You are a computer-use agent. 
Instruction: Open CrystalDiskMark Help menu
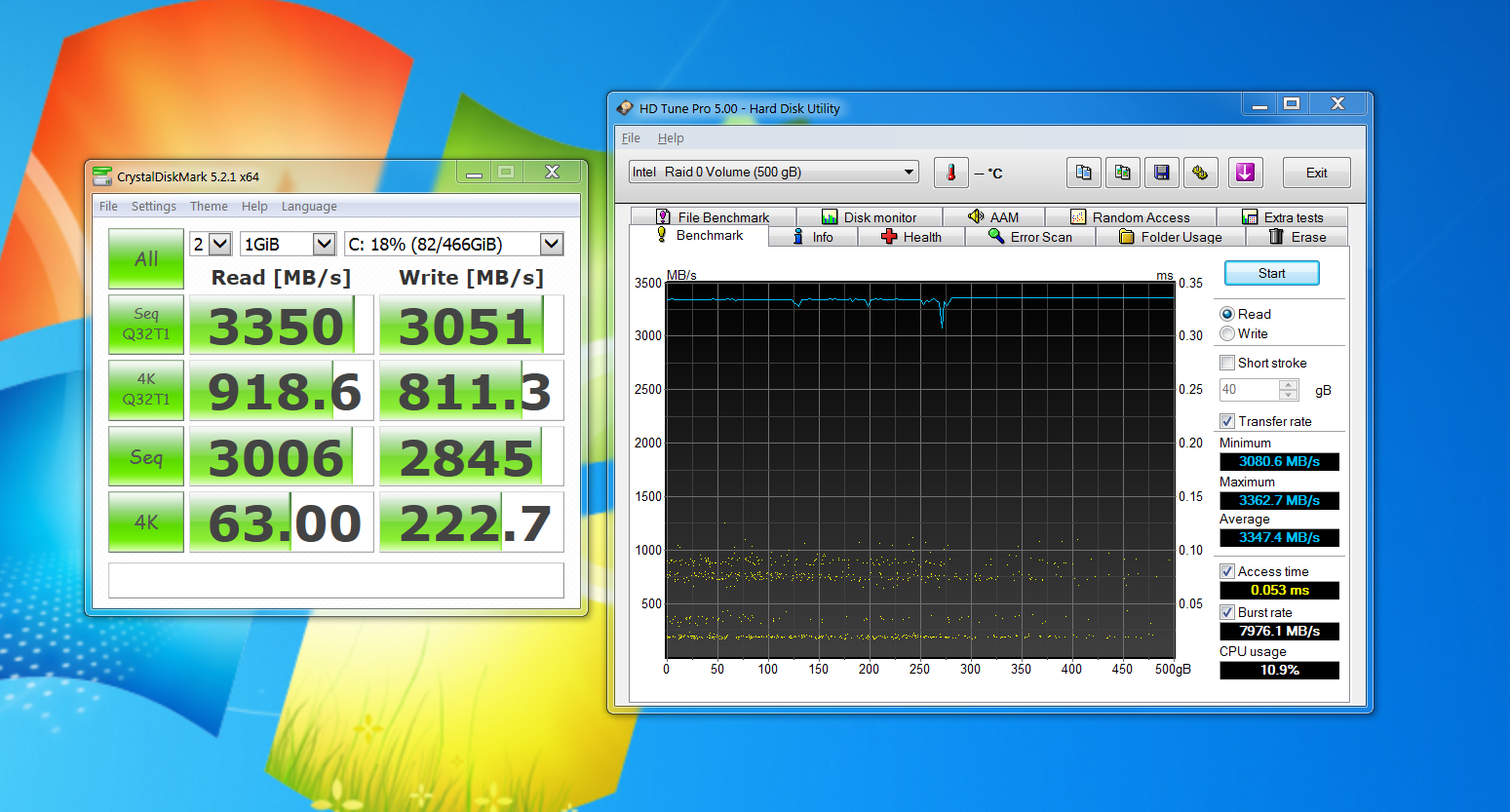coord(254,207)
